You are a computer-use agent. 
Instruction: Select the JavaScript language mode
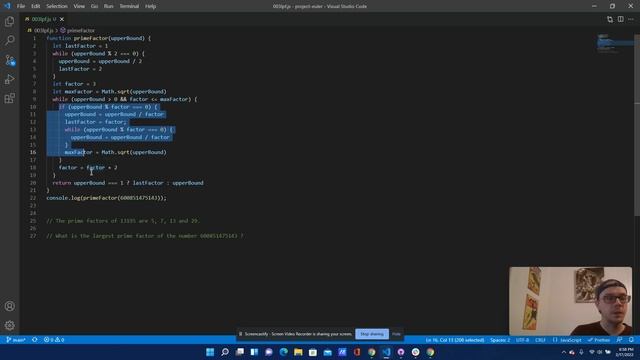tap(567, 340)
